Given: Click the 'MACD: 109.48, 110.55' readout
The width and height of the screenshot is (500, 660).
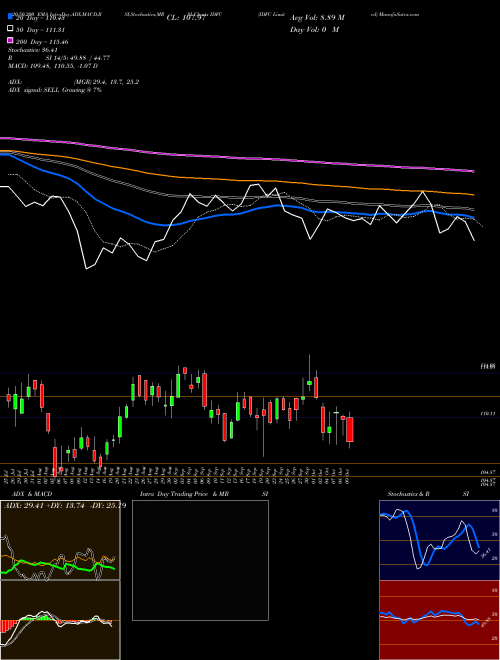Looking at the screenshot, I should click(x=53, y=66).
